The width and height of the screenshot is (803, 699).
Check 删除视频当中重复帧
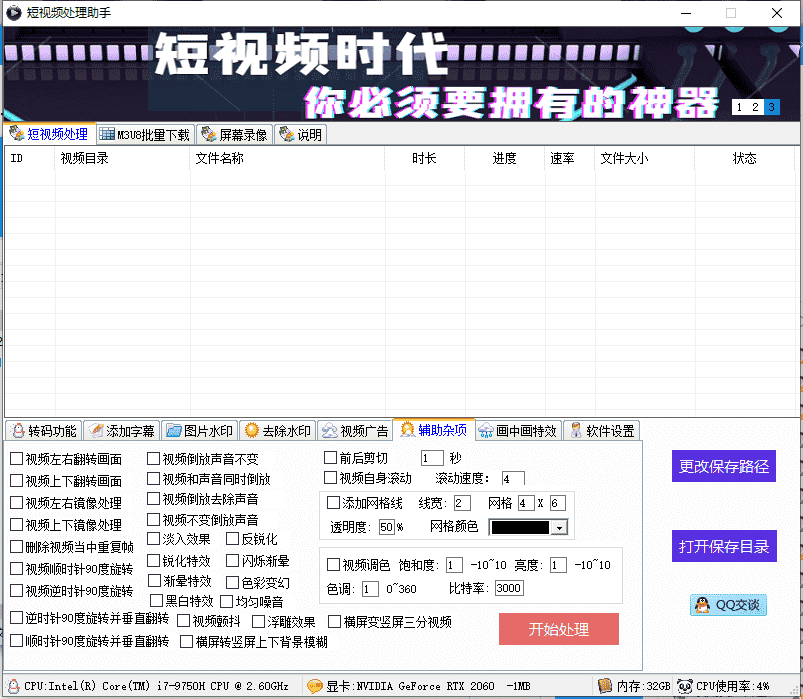[16, 546]
